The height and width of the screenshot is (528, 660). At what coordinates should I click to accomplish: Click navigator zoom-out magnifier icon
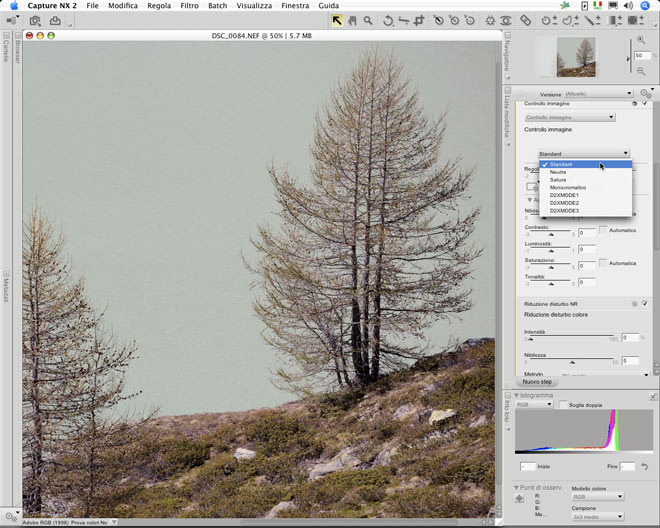pos(641,71)
